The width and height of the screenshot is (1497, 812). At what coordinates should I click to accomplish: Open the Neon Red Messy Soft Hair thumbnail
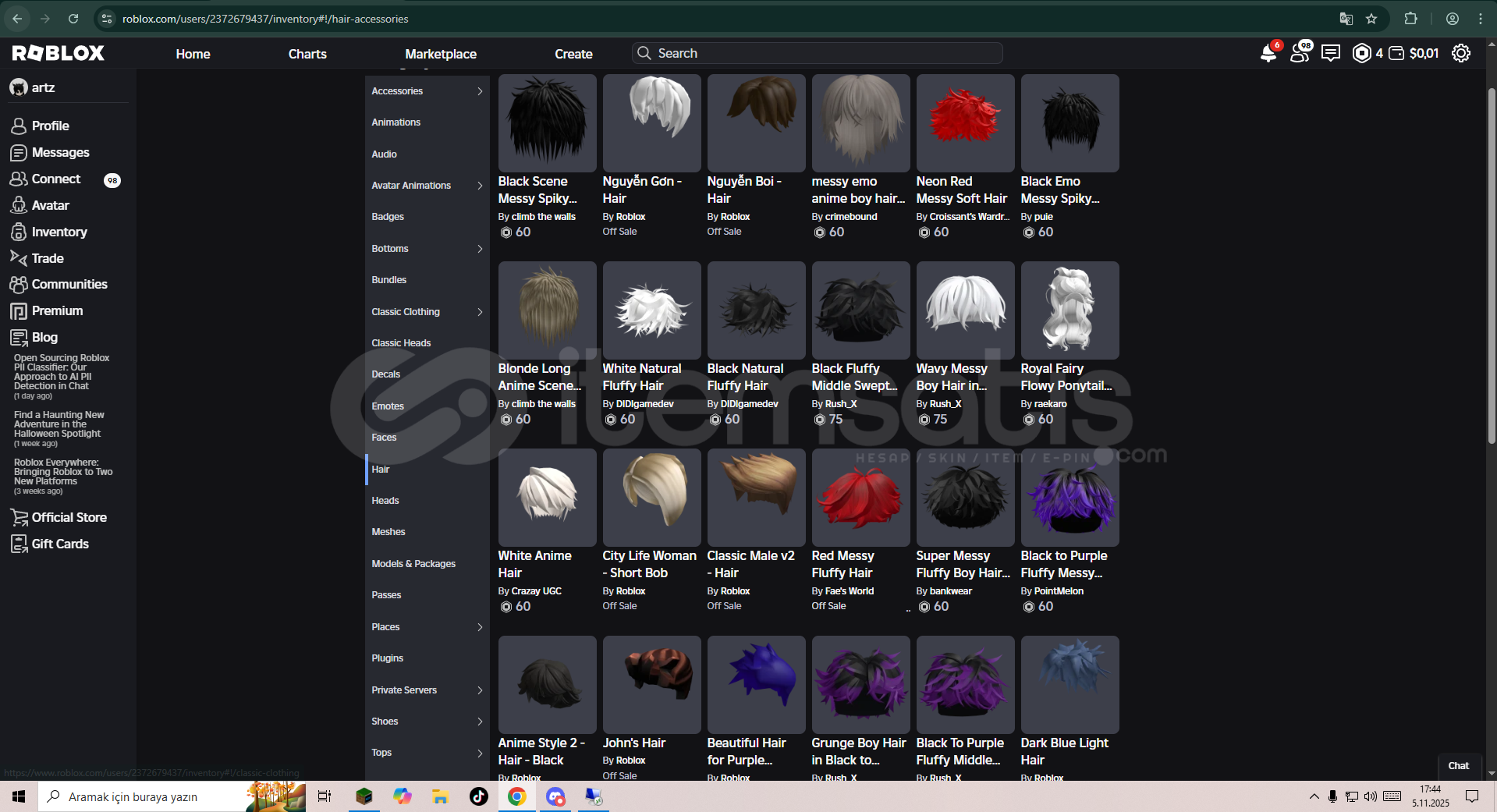coord(965,123)
